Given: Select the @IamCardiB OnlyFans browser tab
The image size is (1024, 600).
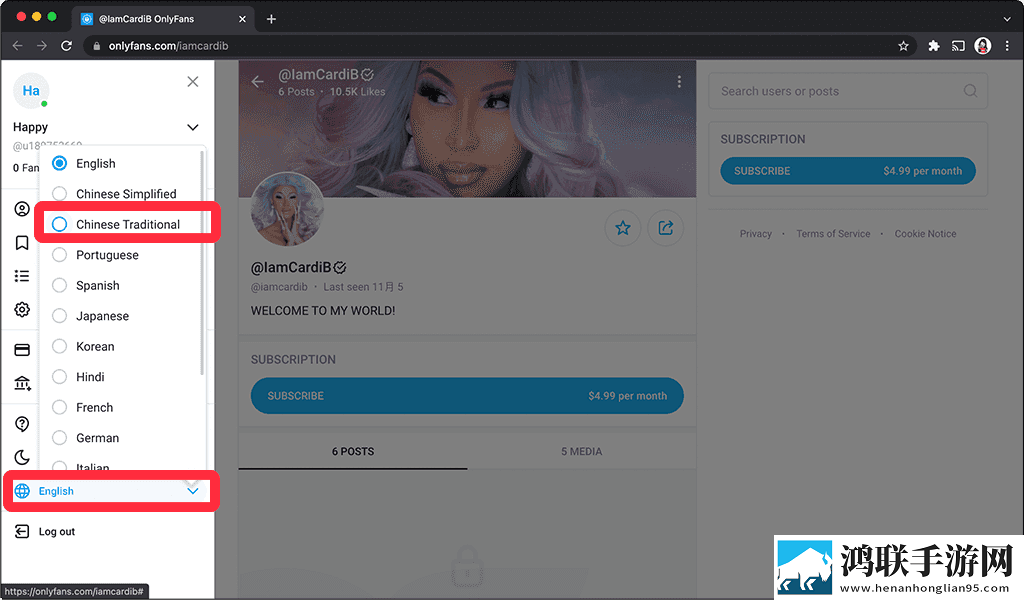Looking at the screenshot, I should (x=163, y=19).
